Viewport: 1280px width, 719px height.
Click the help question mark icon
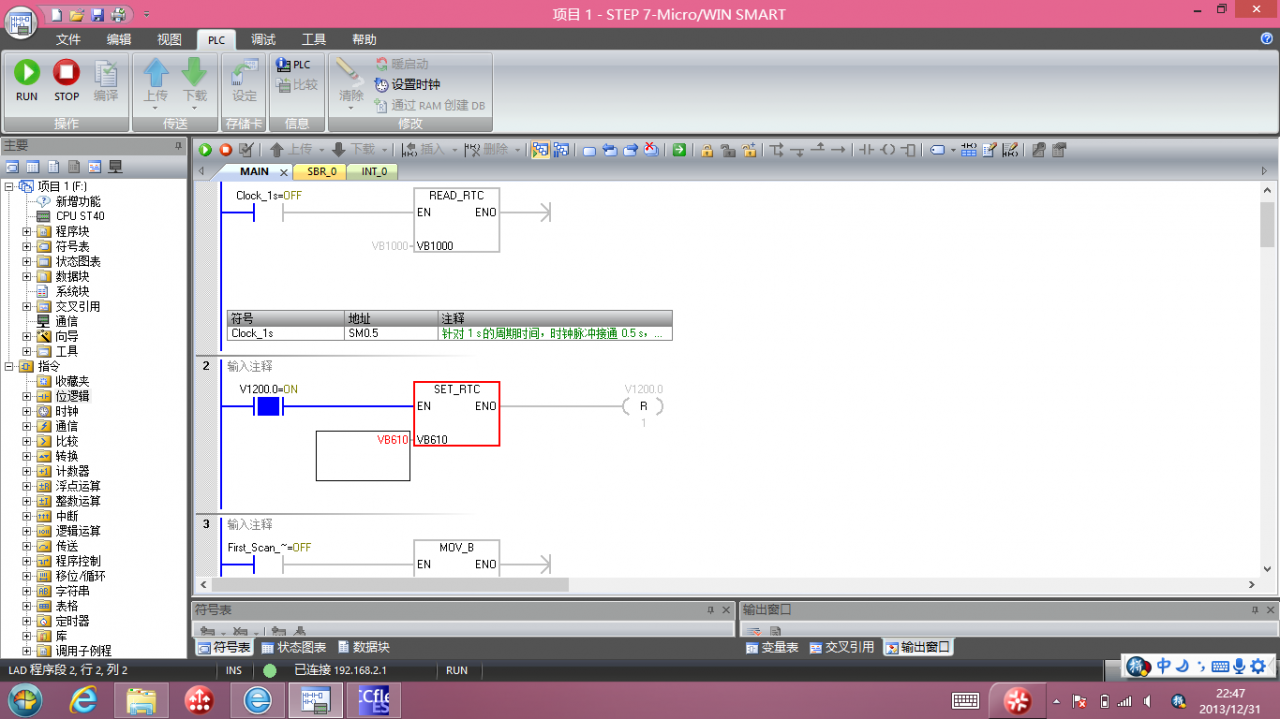[x=1267, y=39]
